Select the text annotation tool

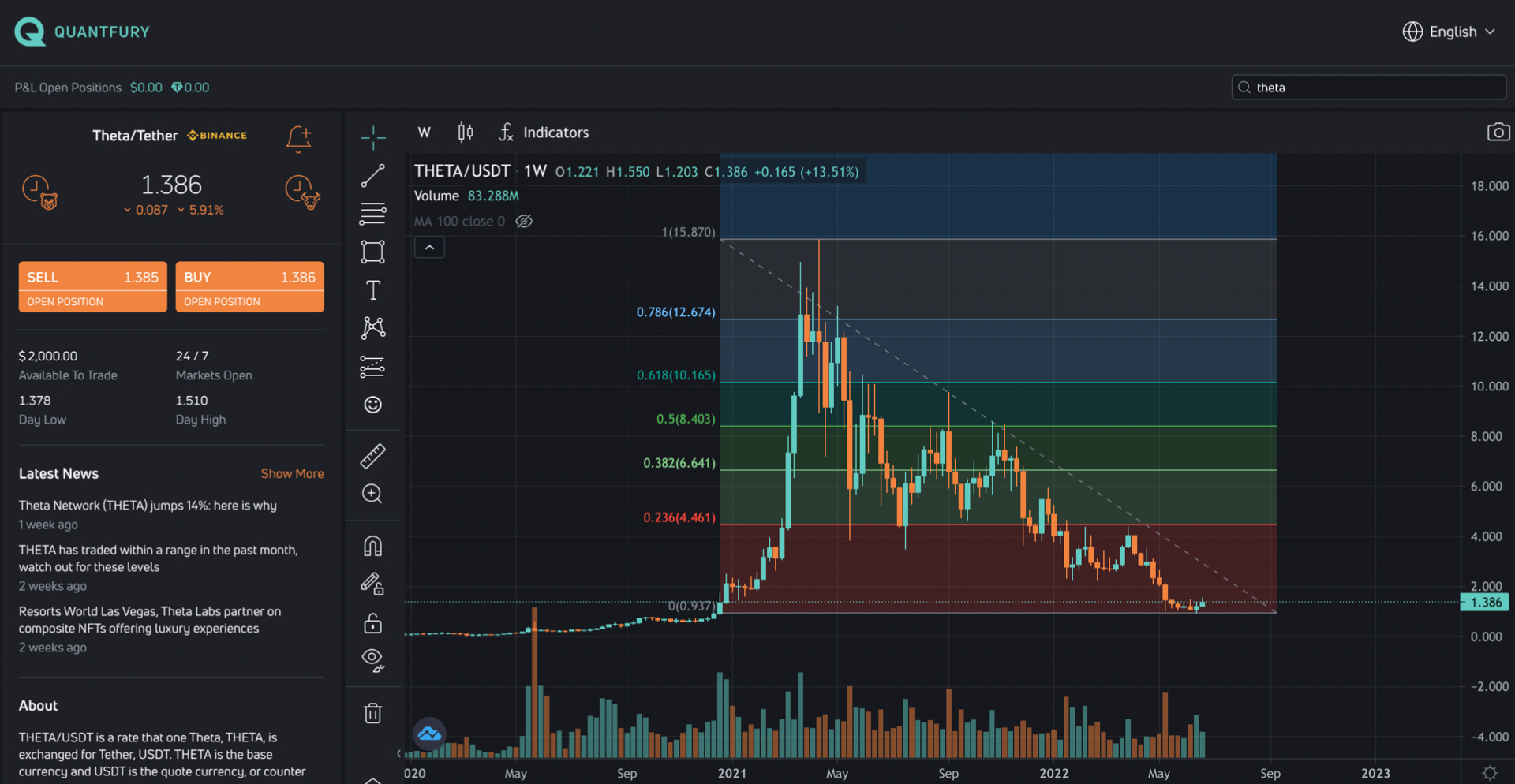click(373, 290)
